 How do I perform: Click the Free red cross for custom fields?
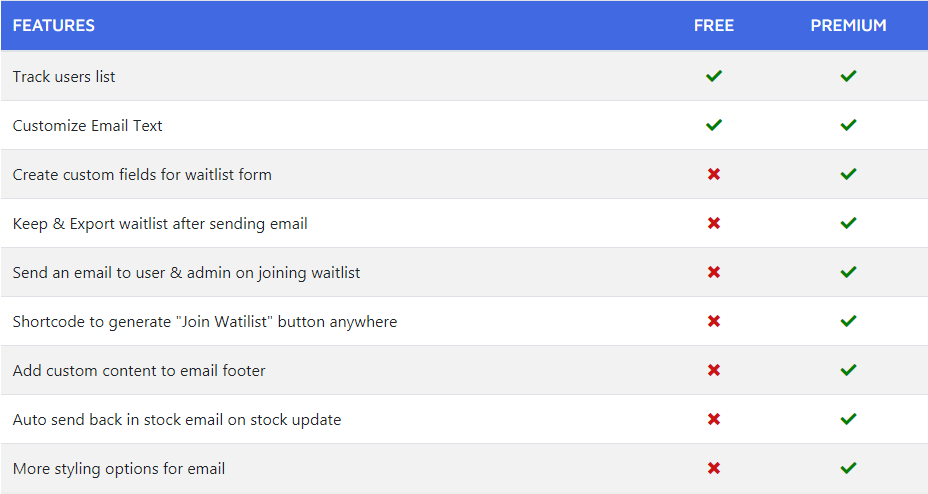click(x=714, y=174)
